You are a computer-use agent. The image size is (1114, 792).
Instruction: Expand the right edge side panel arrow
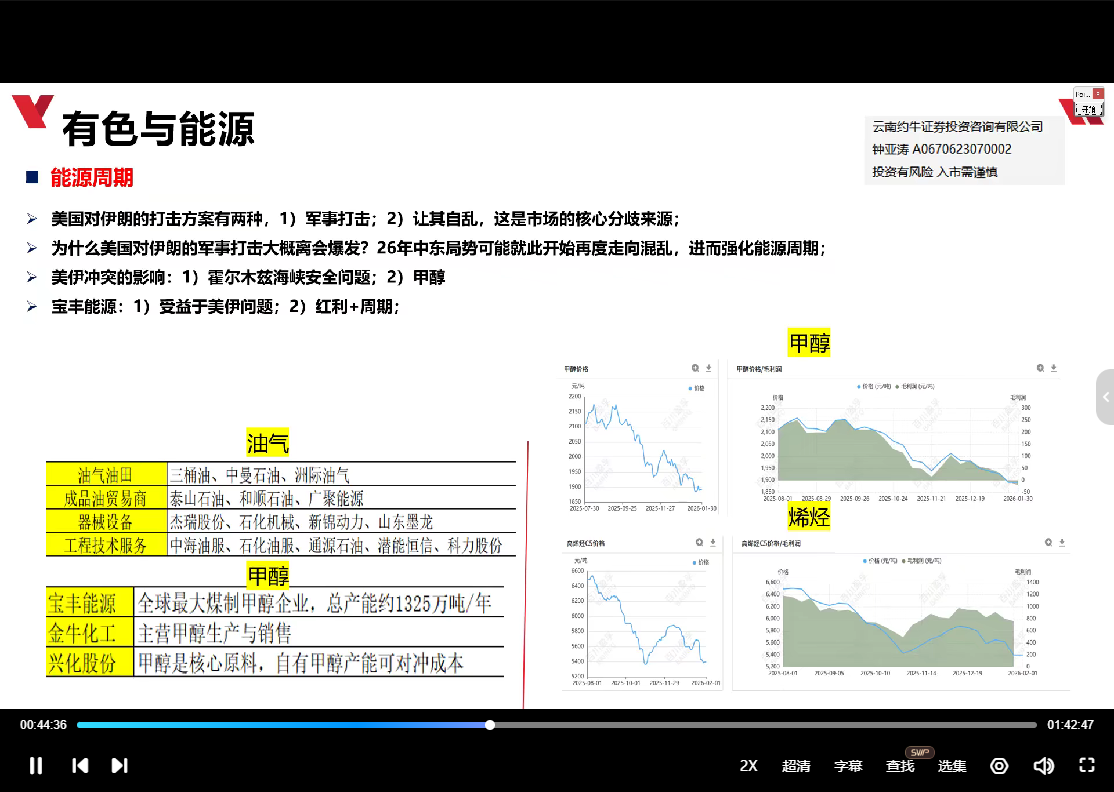pyautogui.click(x=1105, y=397)
